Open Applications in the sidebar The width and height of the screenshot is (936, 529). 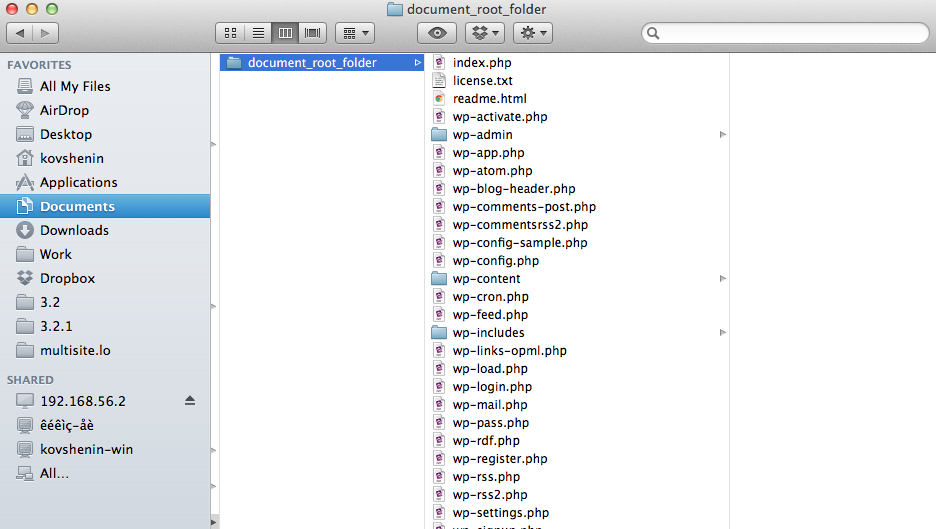pyautogui.click(x=105, y=182)
